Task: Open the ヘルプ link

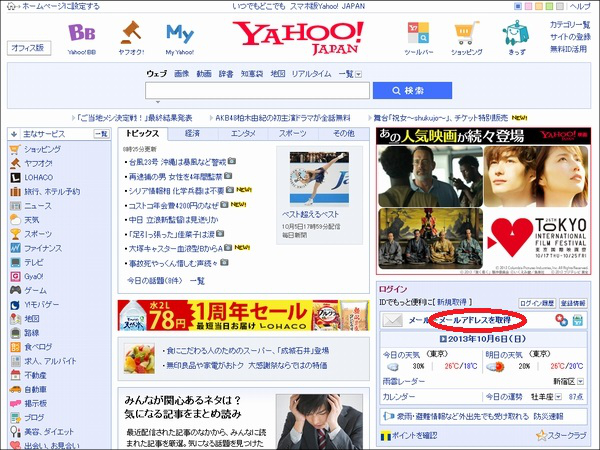Action: click(x=580, y=6)
